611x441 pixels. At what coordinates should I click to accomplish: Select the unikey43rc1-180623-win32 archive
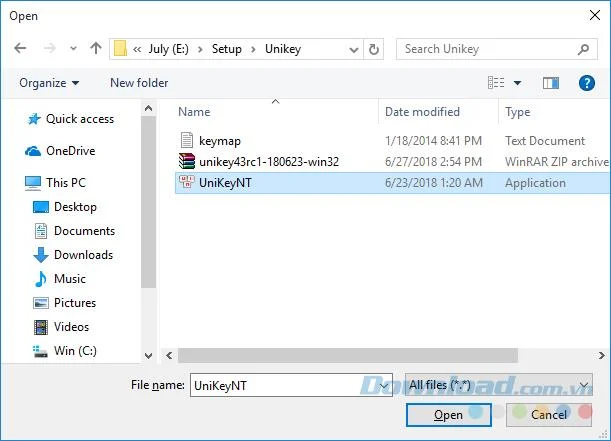pos(269,162)
